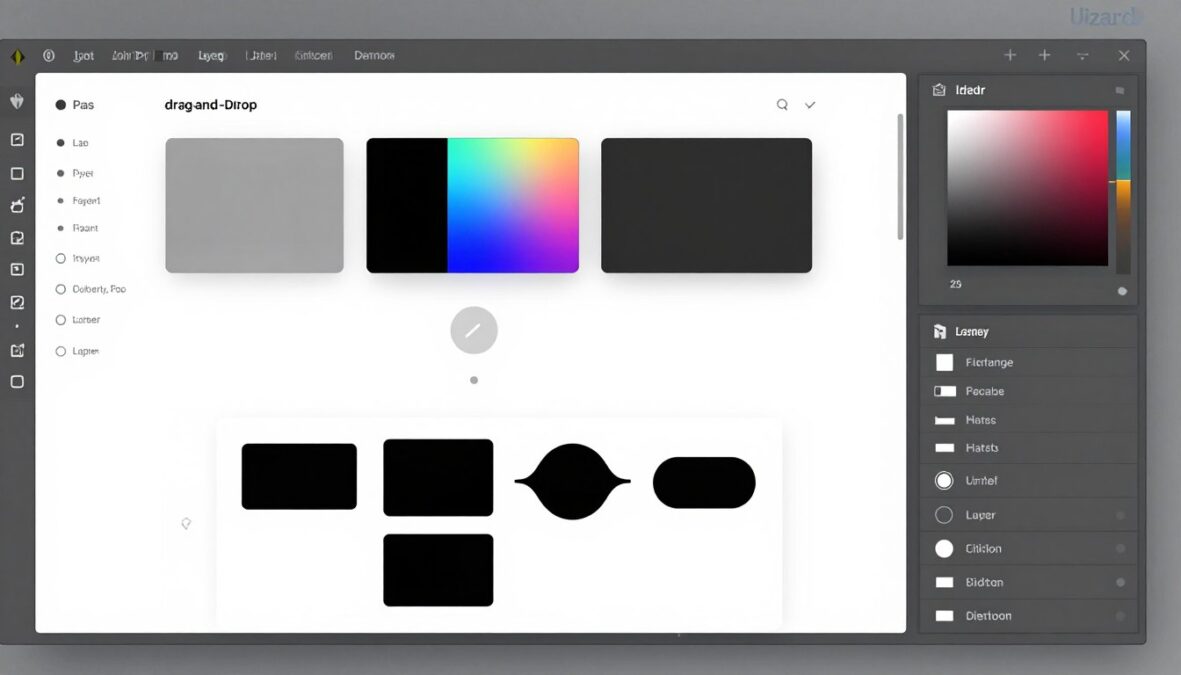Click the small page dot below pencil button
The width and height of the screenshot is (1181, 675).
point(474,380)
